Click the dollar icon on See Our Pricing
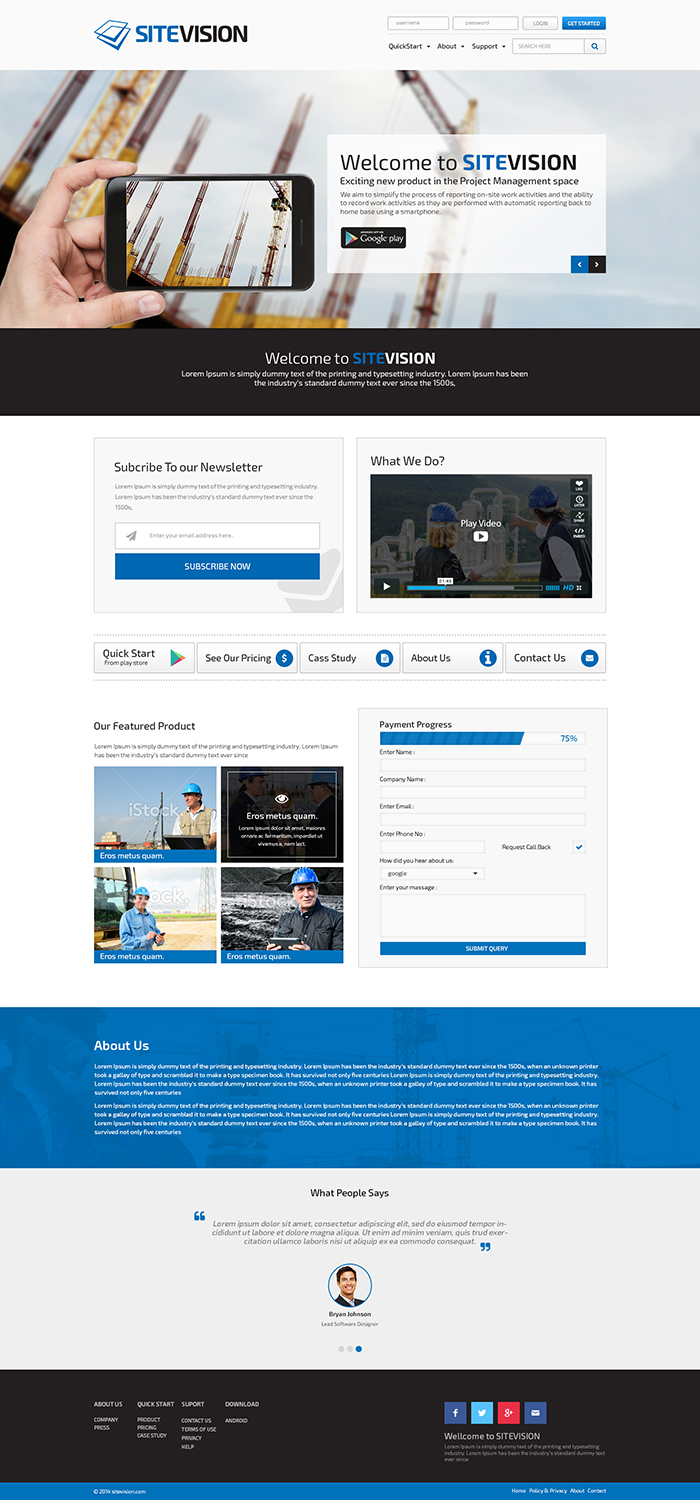700x1500 pixels. point(284,658)
